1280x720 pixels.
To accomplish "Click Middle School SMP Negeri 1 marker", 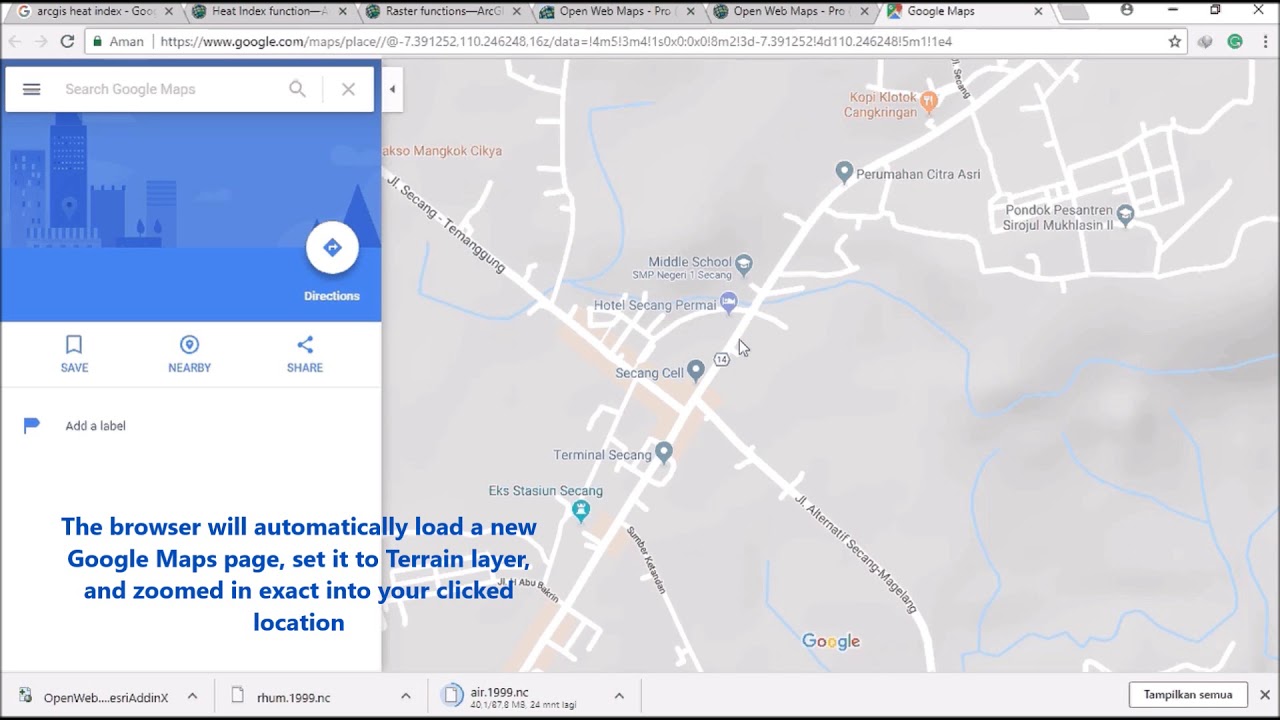I will point(743,265).
